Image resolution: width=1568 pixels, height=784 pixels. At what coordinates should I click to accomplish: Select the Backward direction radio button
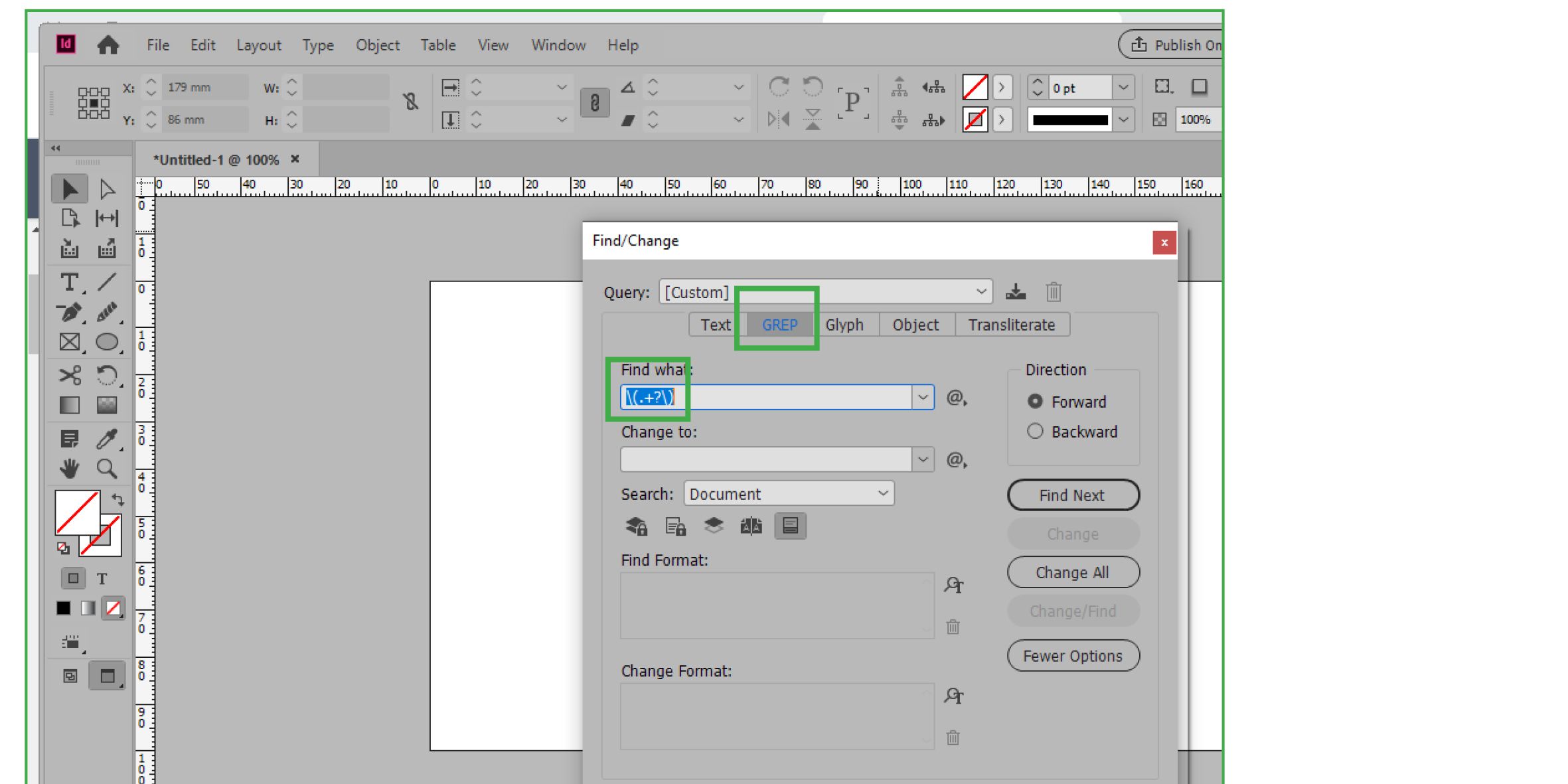click(1035, 431)
